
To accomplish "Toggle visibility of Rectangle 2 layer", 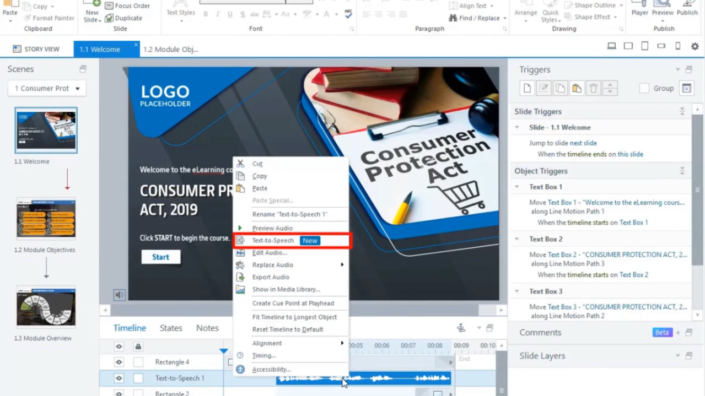I will (119, 393).
